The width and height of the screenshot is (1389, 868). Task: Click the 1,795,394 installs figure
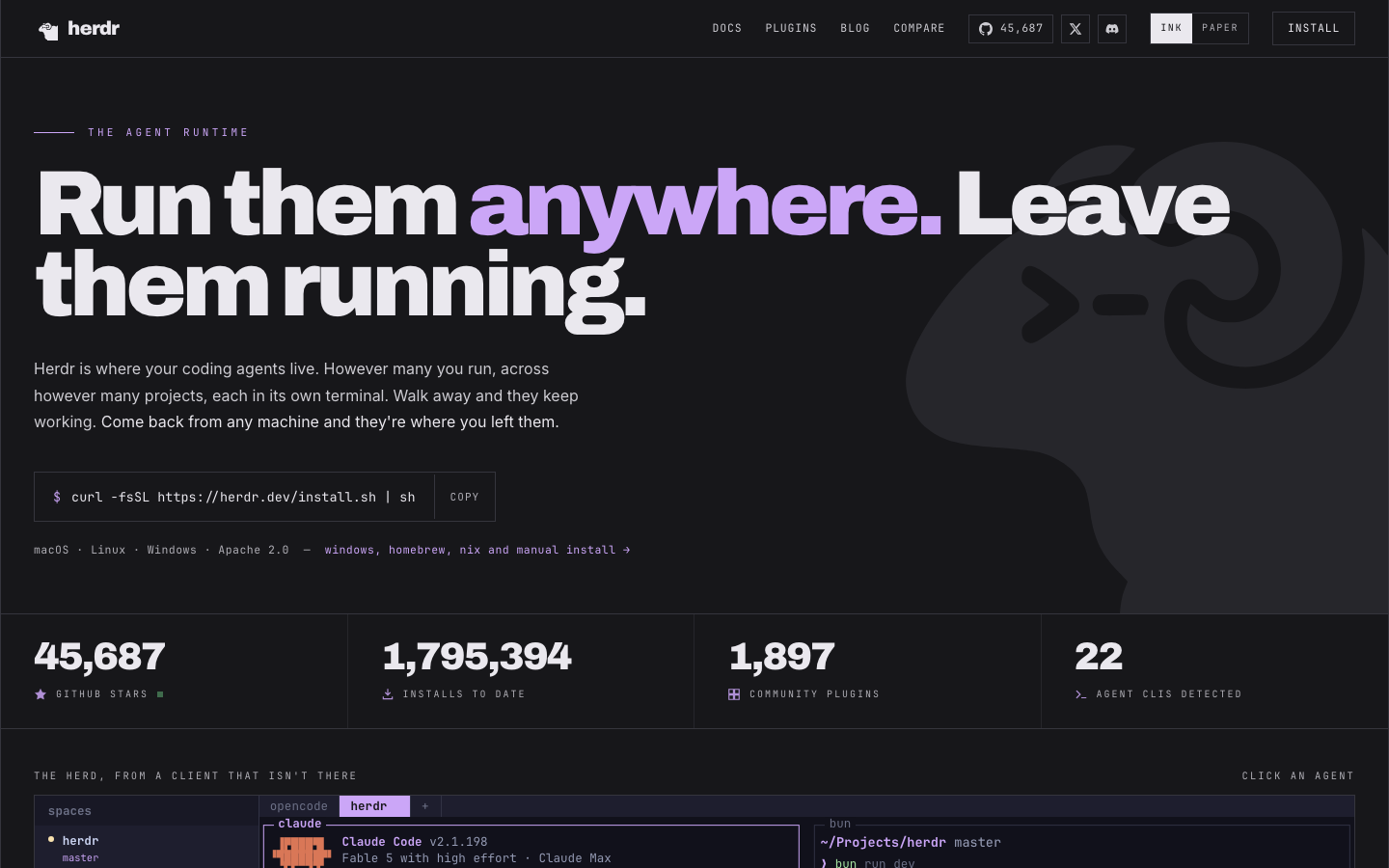[x=477, y=657]
